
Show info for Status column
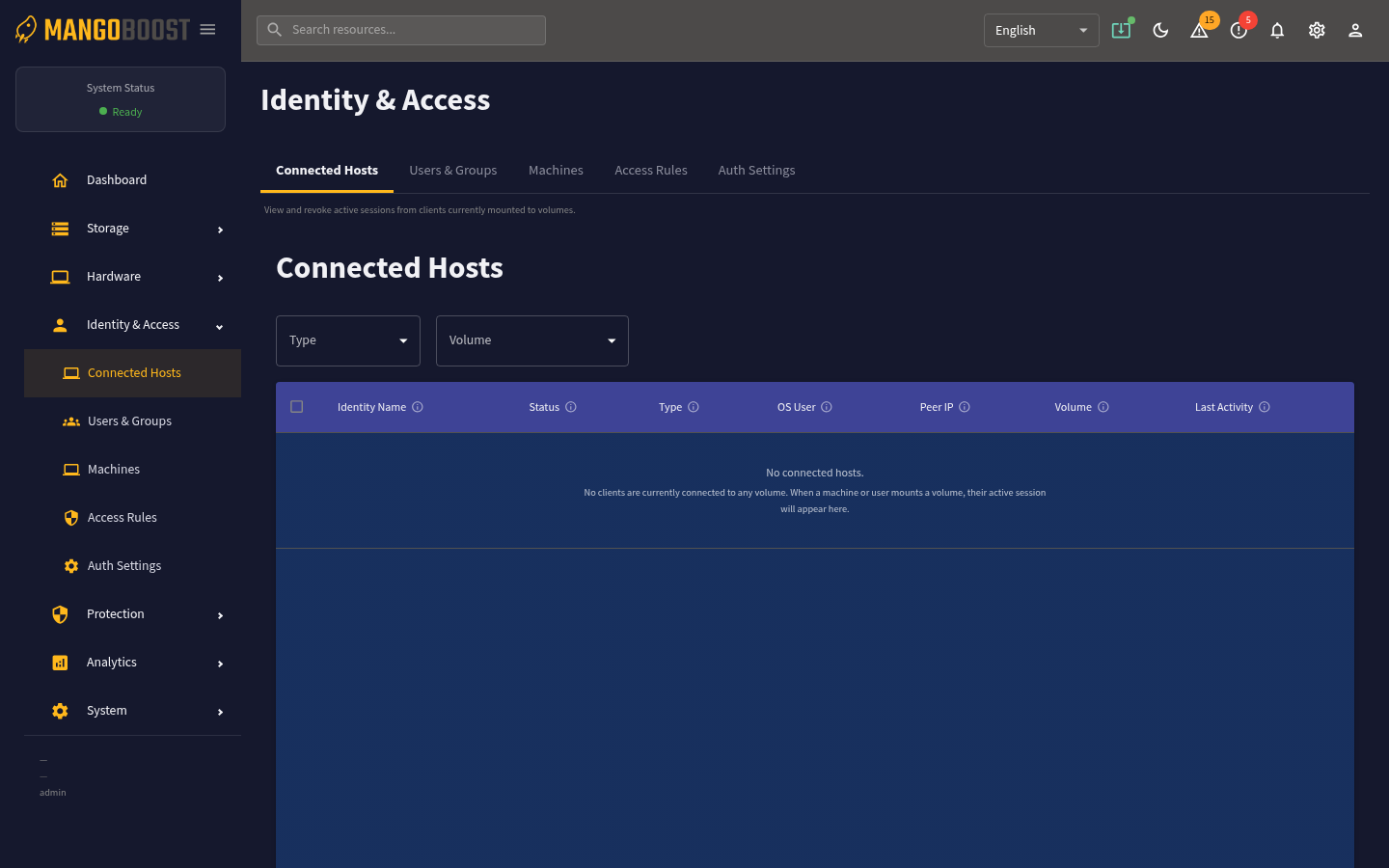coord(571,407)
